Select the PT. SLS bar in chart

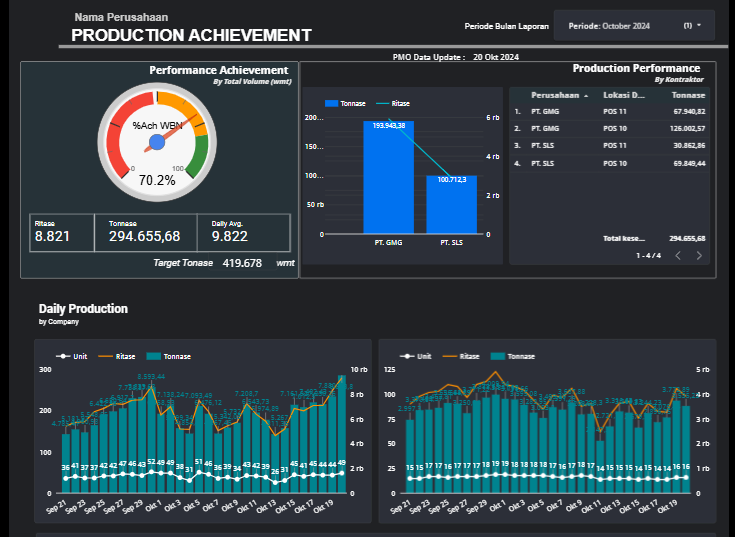click(x=451, y=205)
